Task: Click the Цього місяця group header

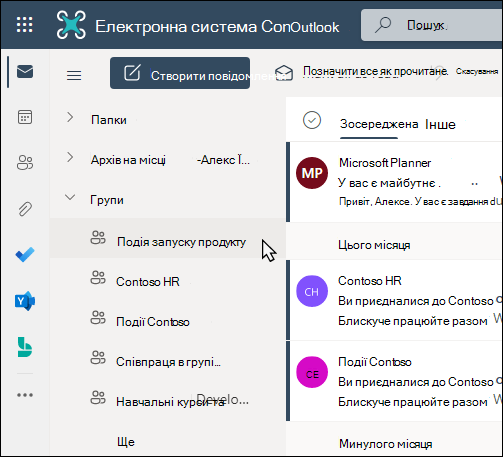Action: click(374, 245)
